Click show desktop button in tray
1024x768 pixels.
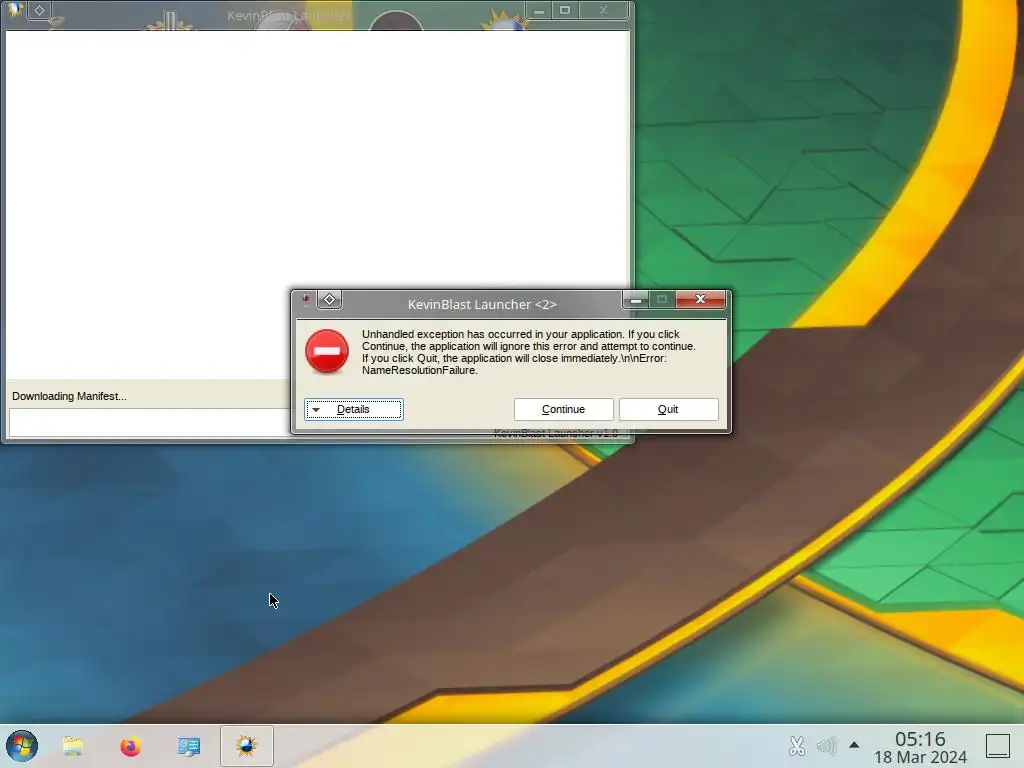pyautogui.click(x=997, y=746)
